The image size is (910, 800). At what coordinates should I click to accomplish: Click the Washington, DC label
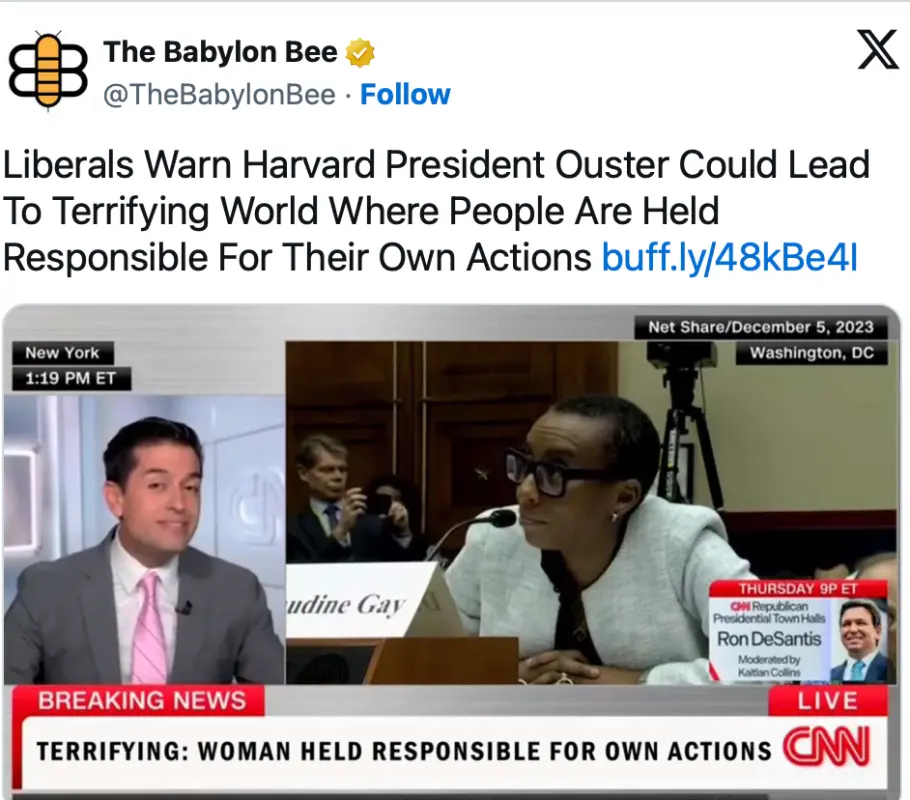(811, 353)
